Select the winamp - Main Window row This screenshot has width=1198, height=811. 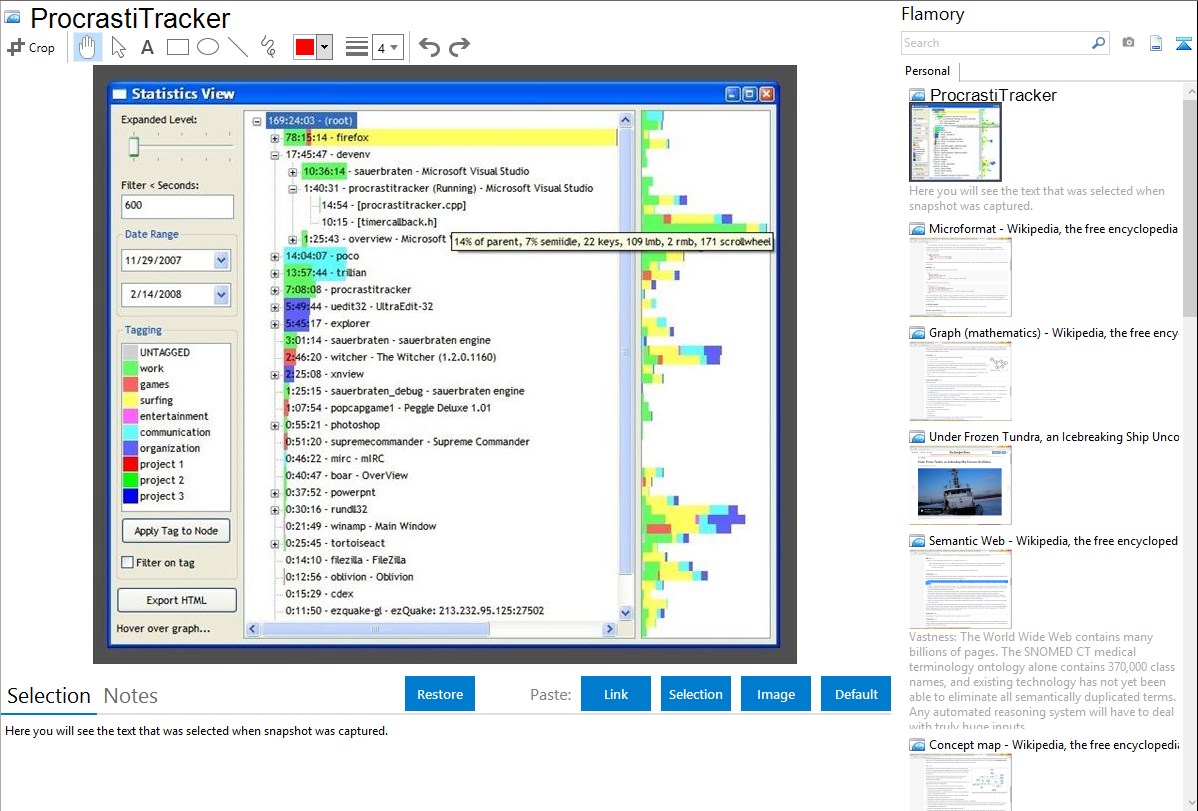pyautogui.click(x=361, y=526)
